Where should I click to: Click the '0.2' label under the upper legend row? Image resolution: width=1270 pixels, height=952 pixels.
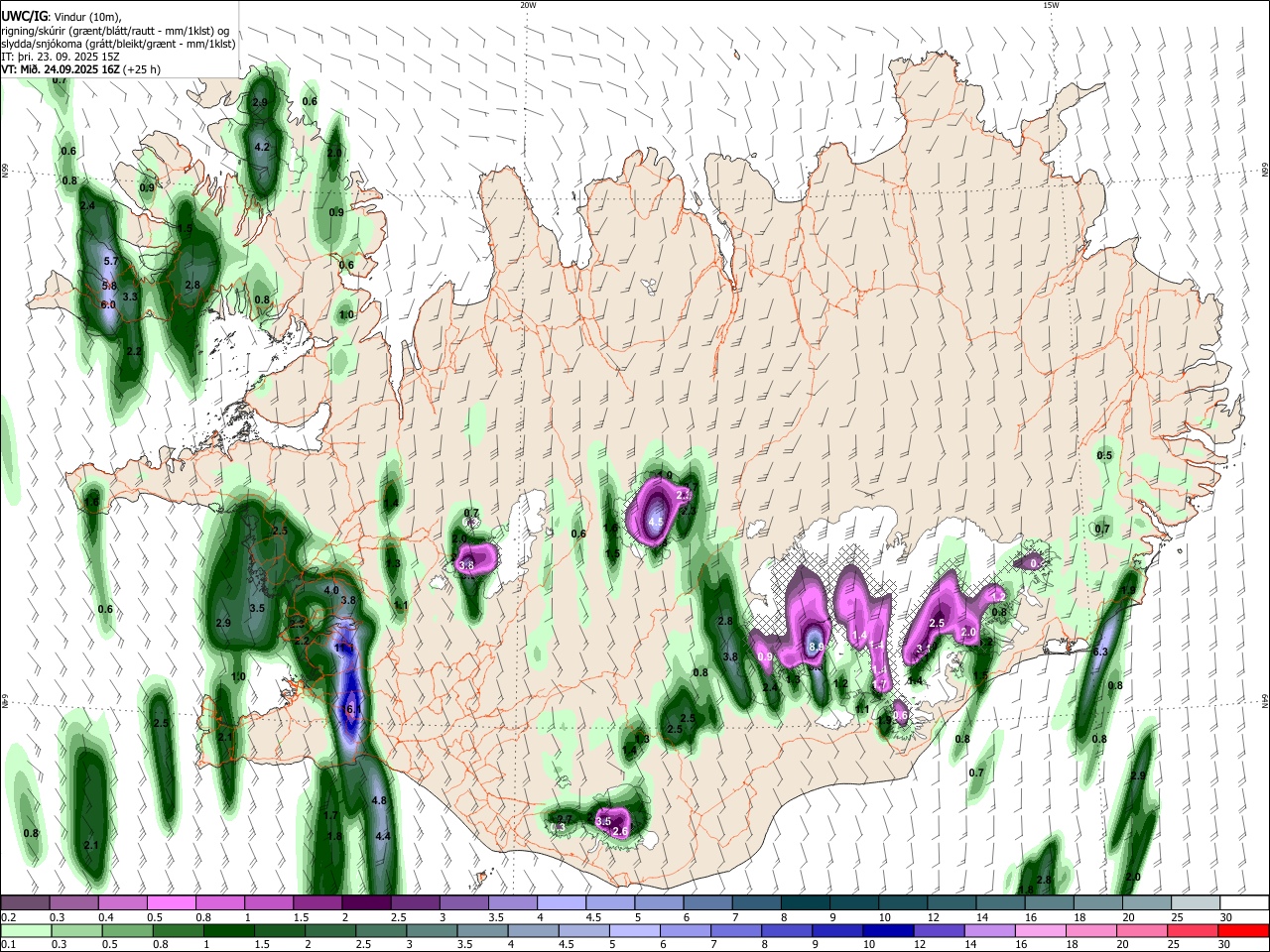point(8,917)
